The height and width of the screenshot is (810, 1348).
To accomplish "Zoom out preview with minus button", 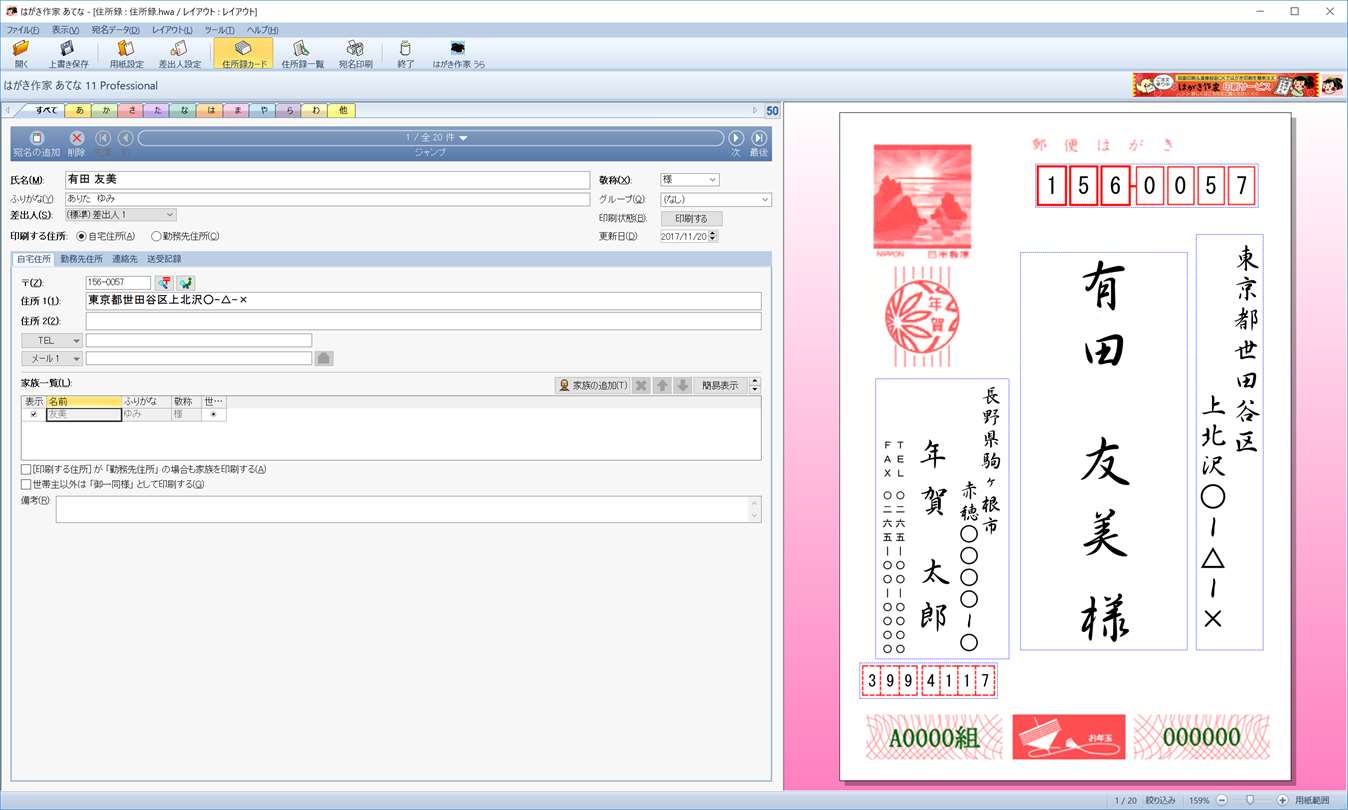I will click(1222, 801).
